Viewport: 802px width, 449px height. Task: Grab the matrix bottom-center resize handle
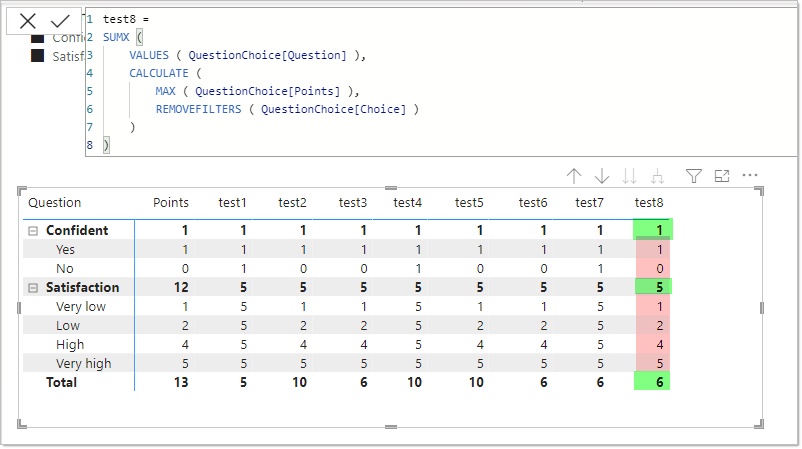coord(391,426)
